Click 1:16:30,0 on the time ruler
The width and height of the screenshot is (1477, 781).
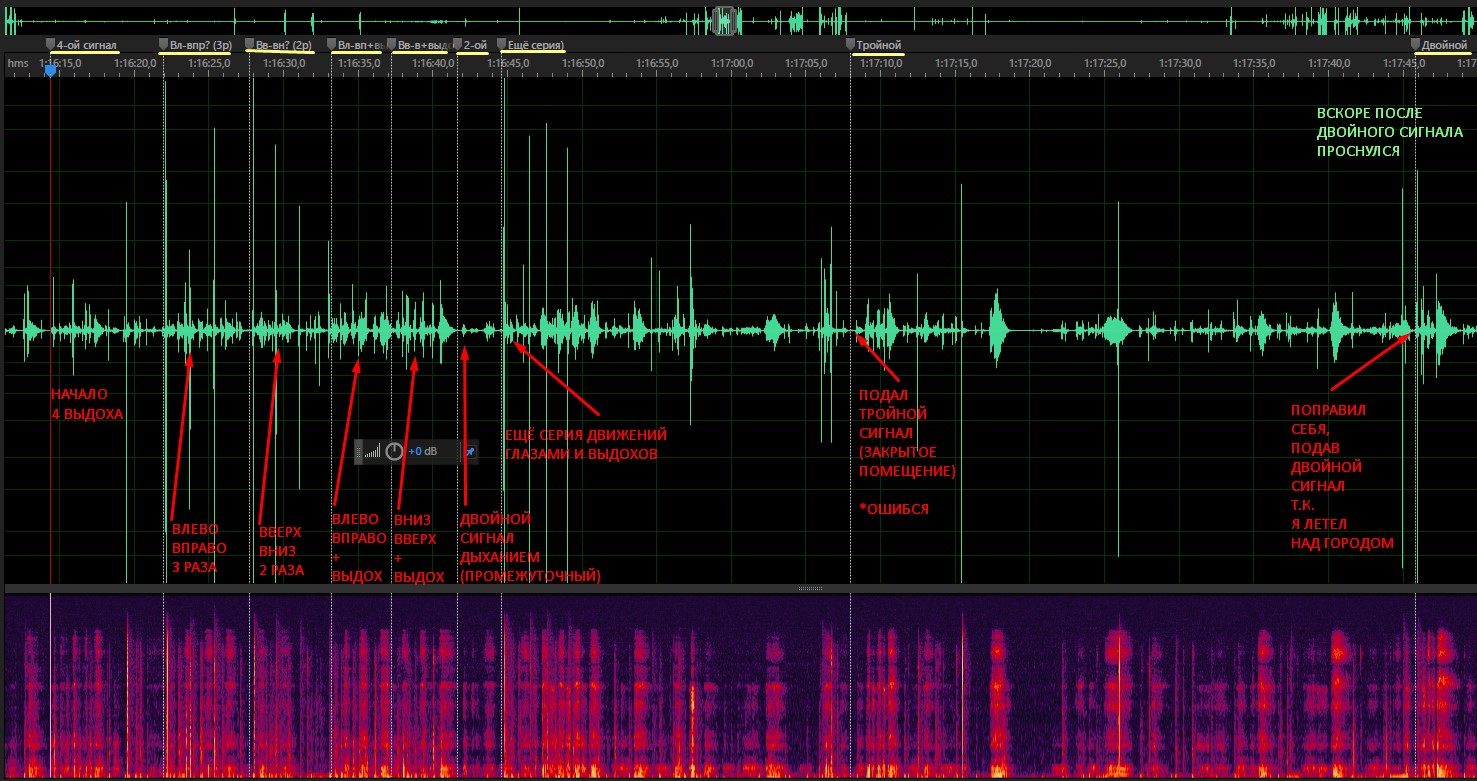coord(284,63)
